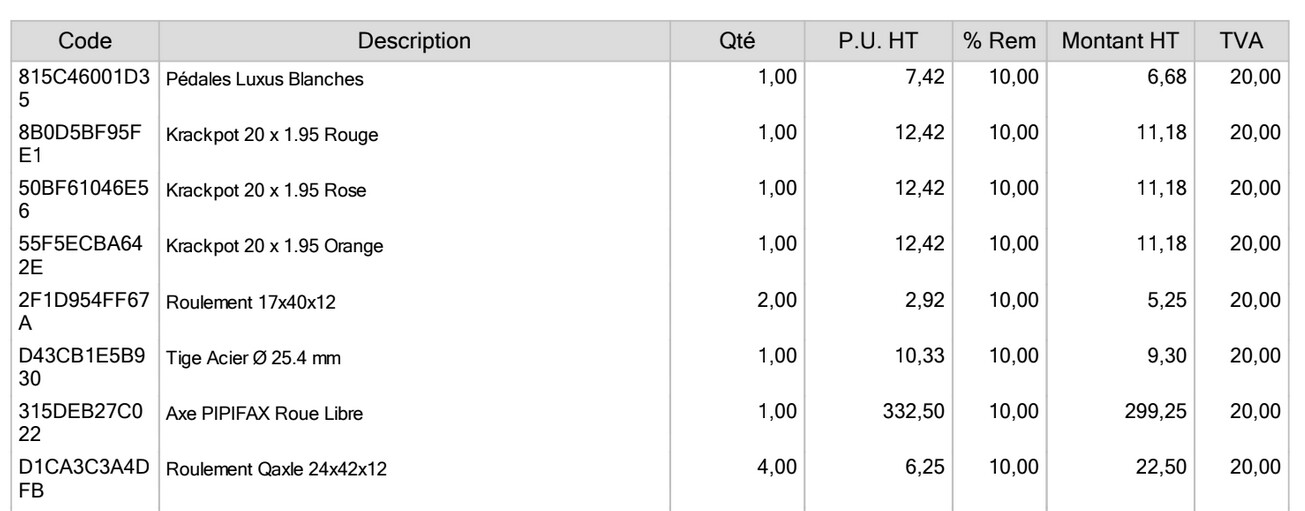Click the Krackpot 20 x 1.95 Rouge row
Screen dimensions: 1305x511
[x=272, y=137]
